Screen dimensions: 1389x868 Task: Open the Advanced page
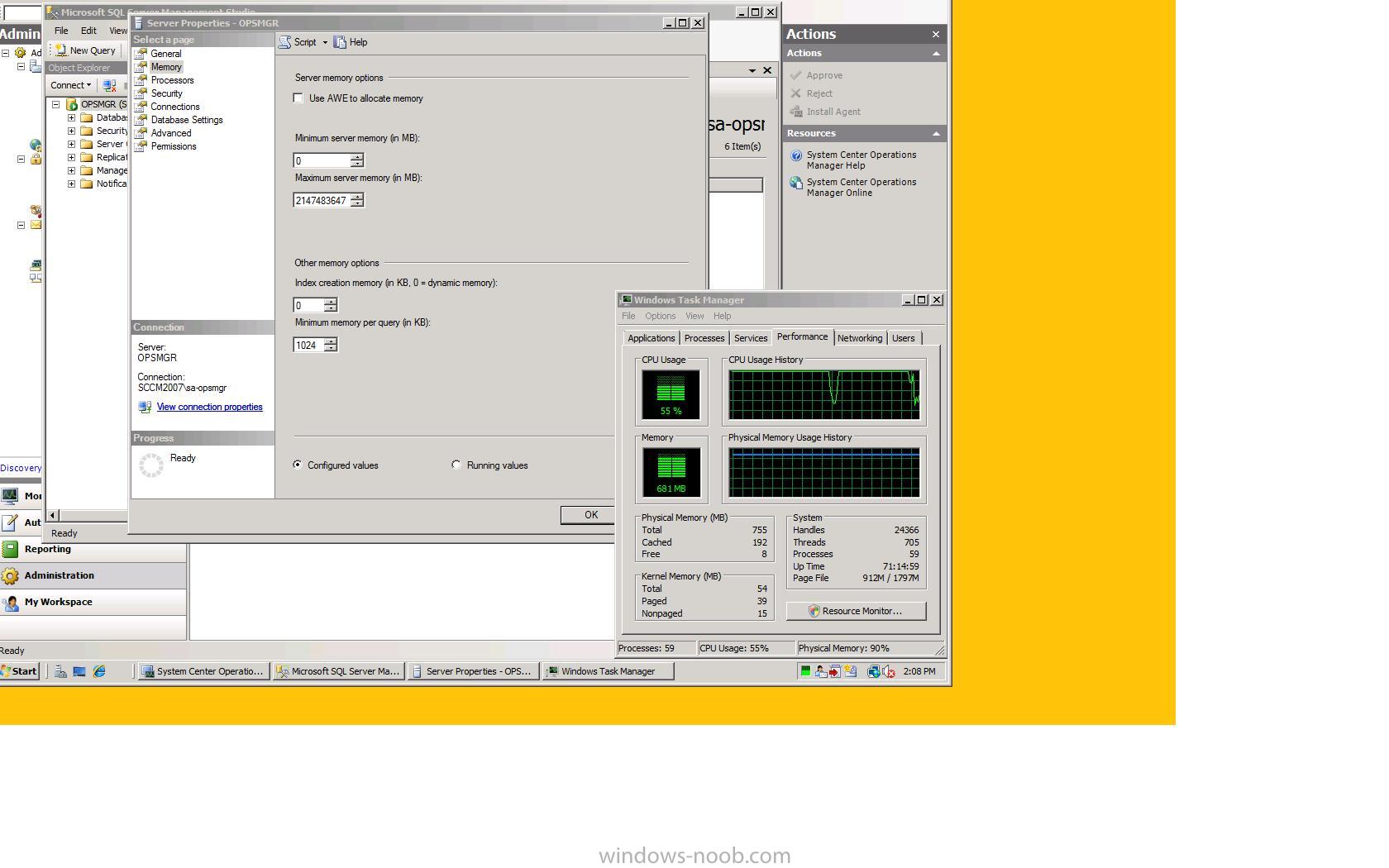(171, 133)
